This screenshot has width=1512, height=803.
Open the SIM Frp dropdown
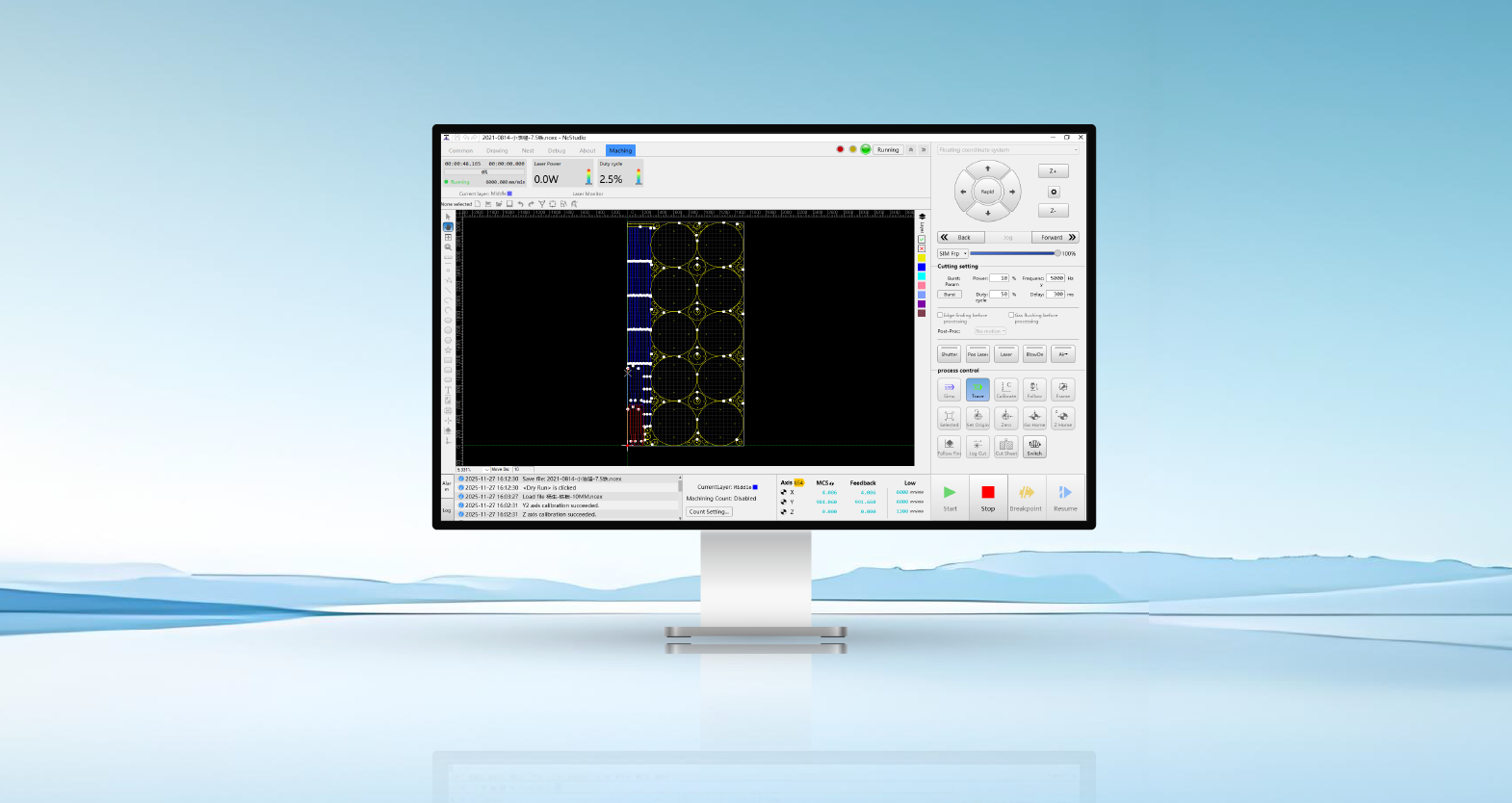click(x=952, y=253)
